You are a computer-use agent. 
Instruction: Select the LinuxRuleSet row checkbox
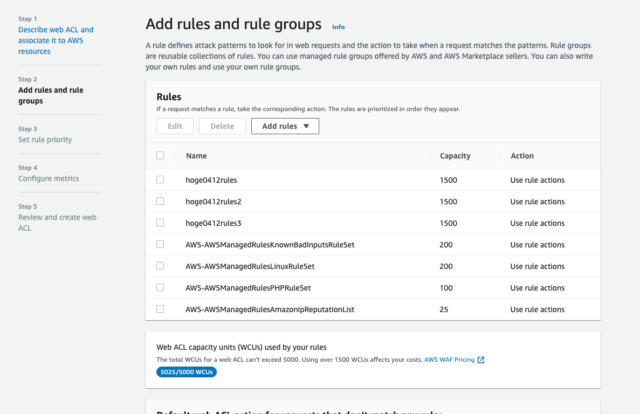pos(160,266)
